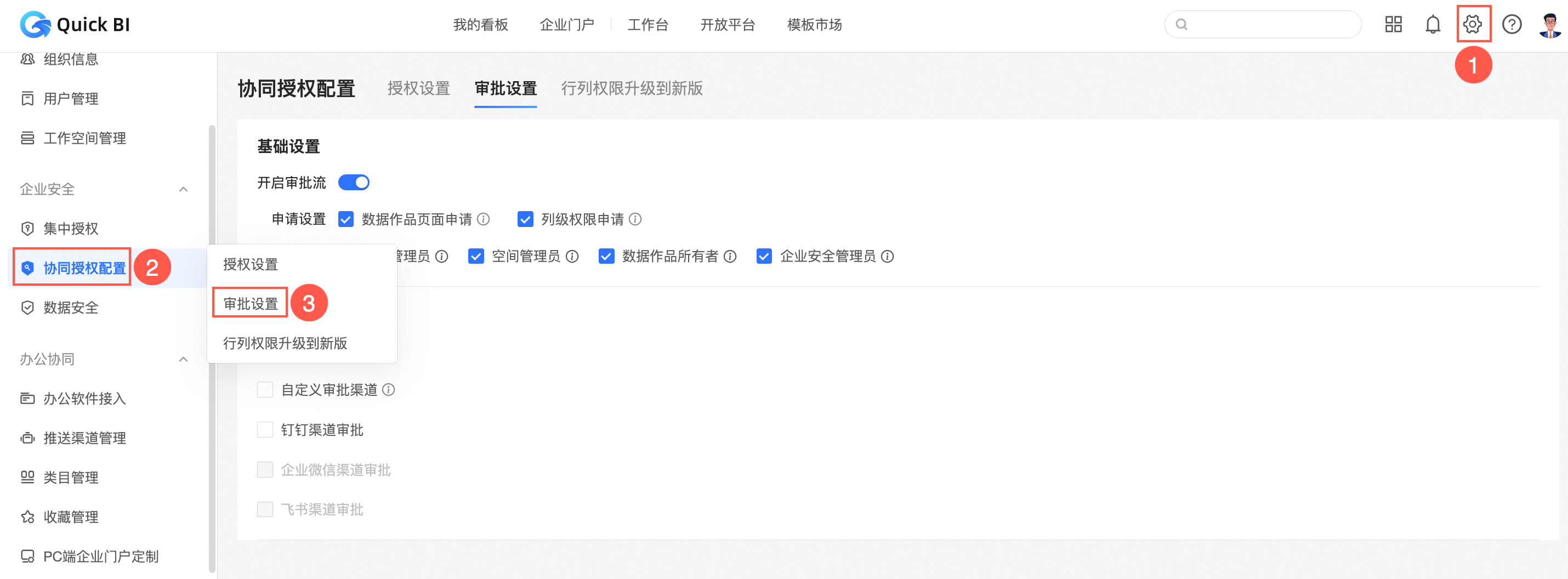Enable 自定义审批渠道 checkbox
This screenshot has height=579, width=1568.
coord(265,390)
